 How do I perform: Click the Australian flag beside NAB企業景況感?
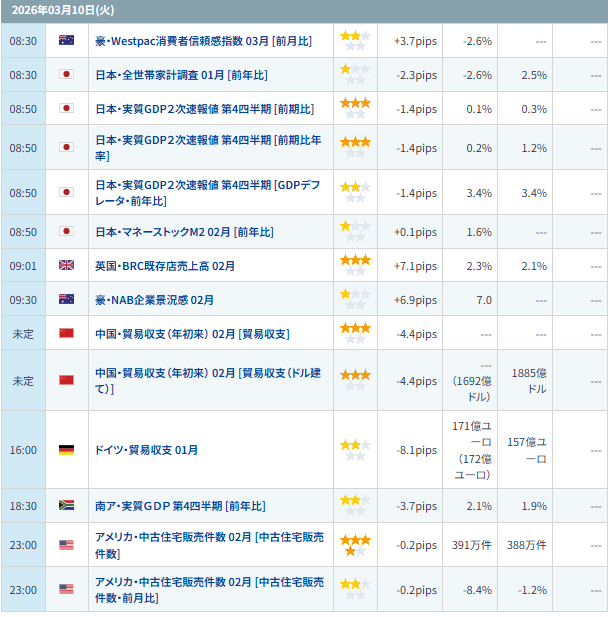pos(67,299)
